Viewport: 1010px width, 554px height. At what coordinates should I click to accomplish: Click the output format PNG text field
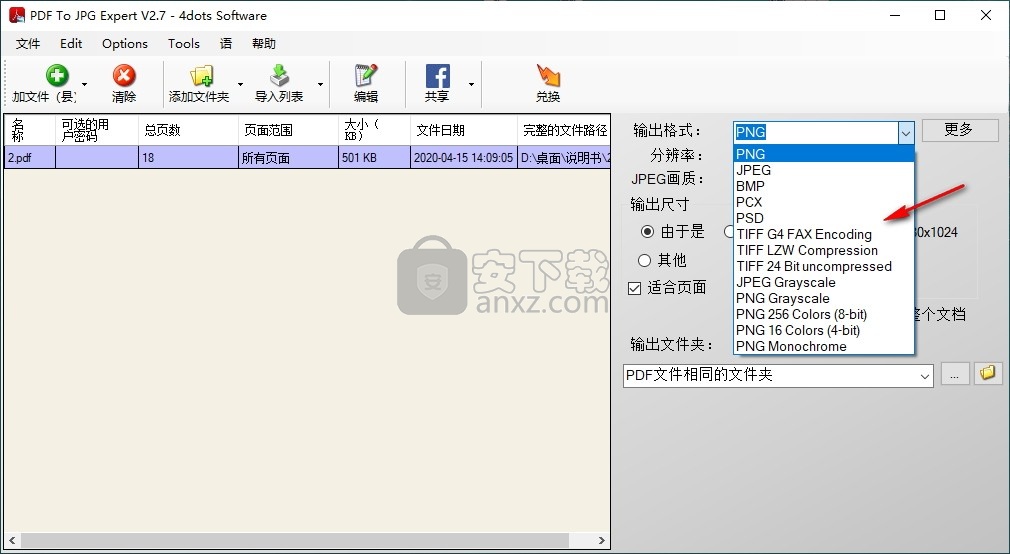pos(815,133)
